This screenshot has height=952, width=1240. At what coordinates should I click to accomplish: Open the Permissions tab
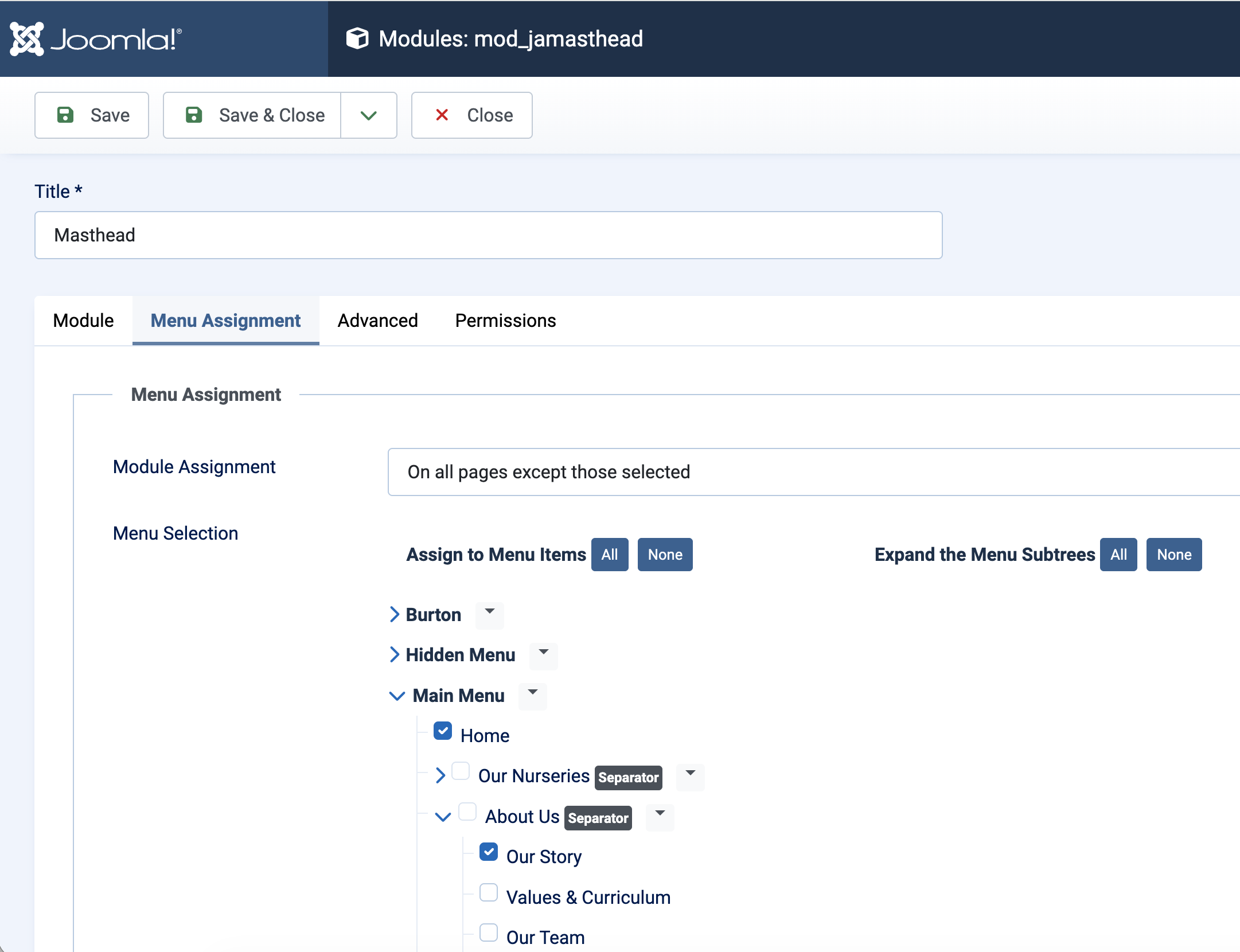(505, 321)
